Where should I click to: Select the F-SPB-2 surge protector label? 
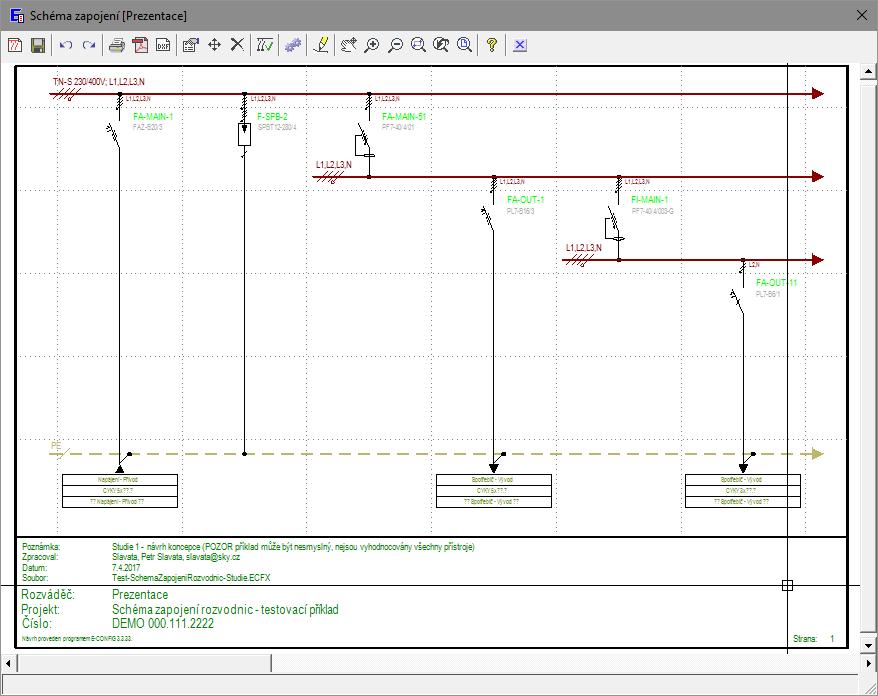[x=272, y=116]
